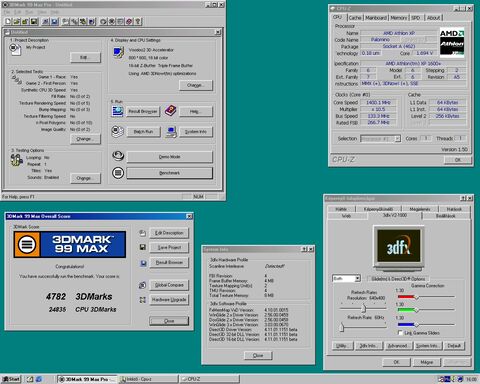Viewport: 480px width, 384px height.
Task: Click the Selected Tests 3D icon
Action: click(16, 80)
